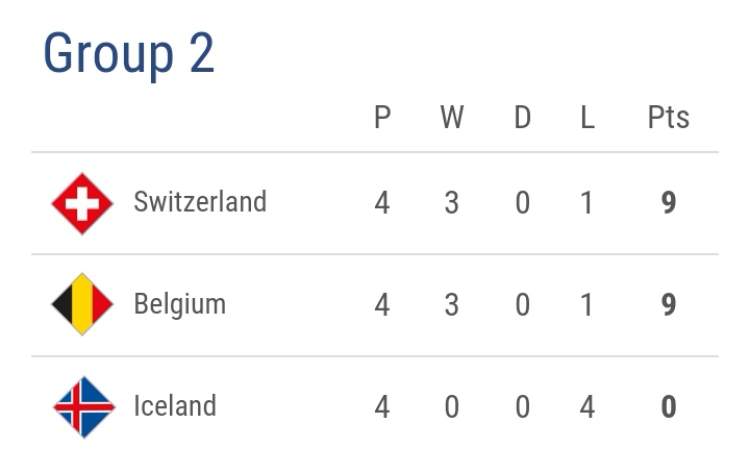Viewport: 750px width, 473px height.
Task: Click Switzerland's wins value of 3
Action: pos(452,204)
